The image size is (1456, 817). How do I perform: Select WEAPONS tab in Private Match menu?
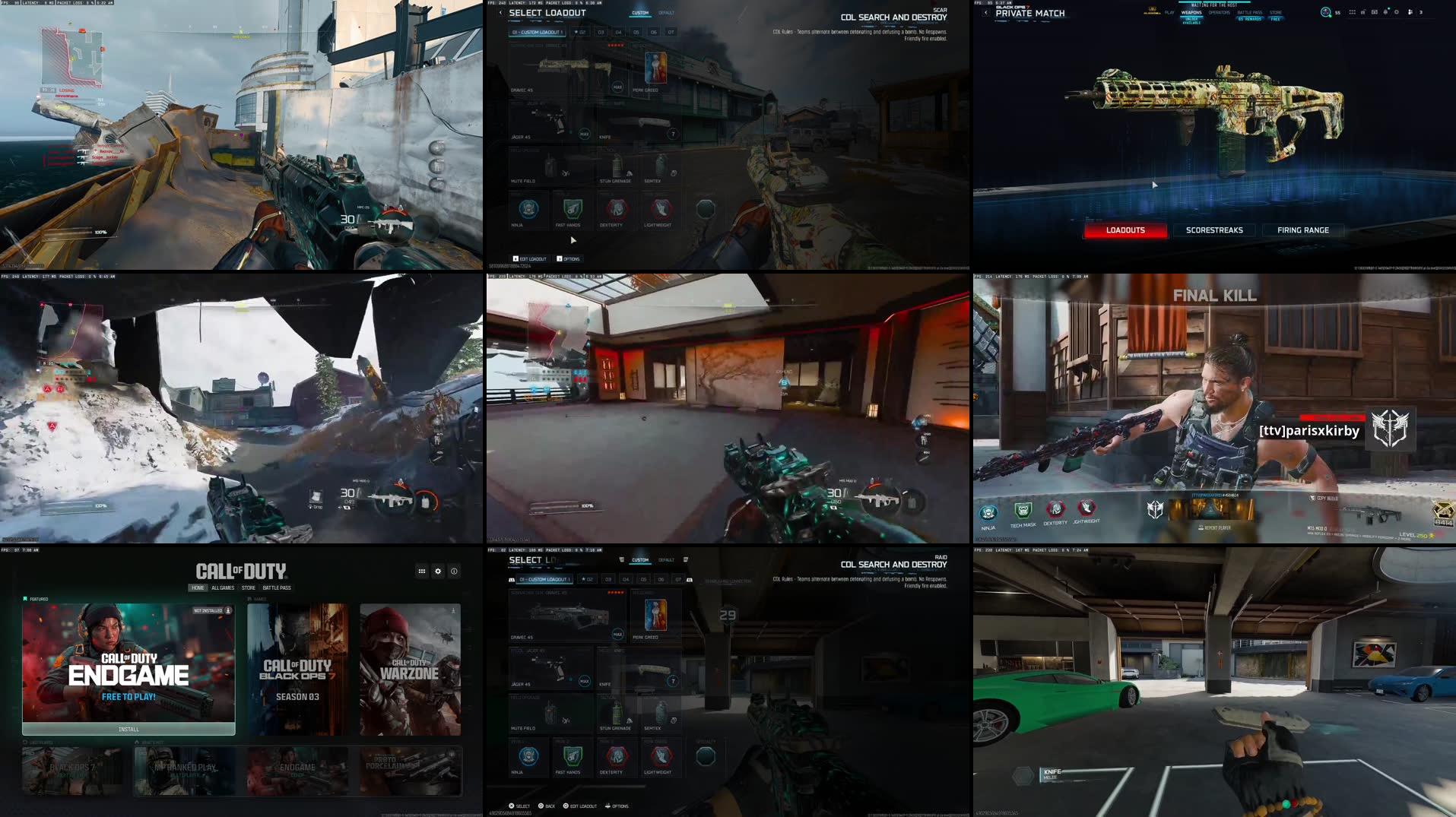point(1191,13)
